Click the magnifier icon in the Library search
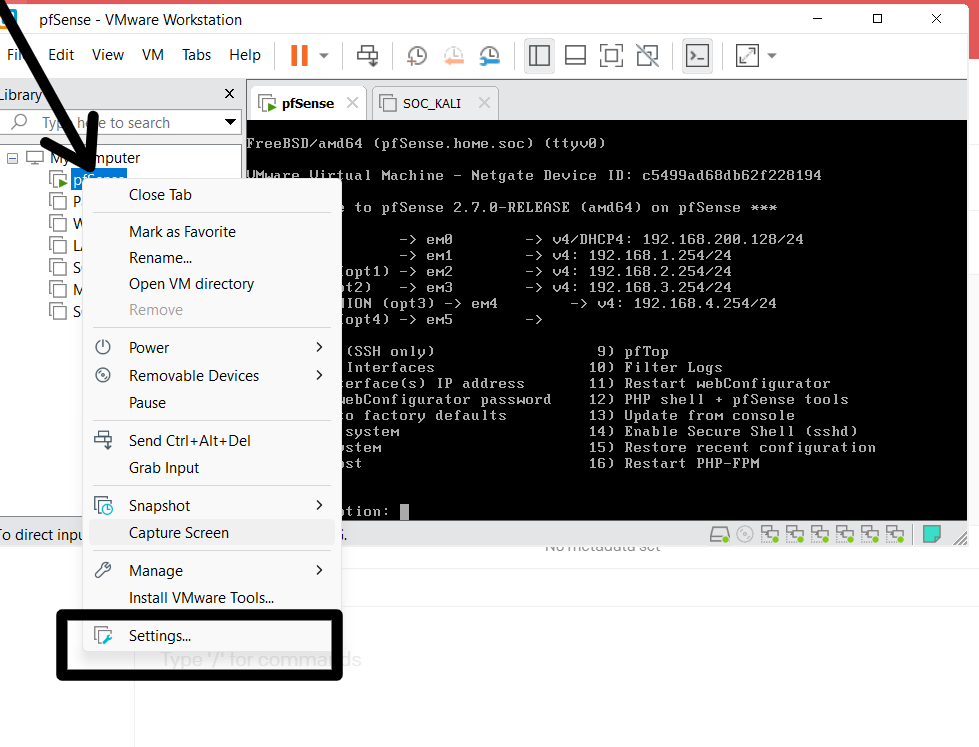The height and width of the screenshot is (747, 979). point(20,121)
